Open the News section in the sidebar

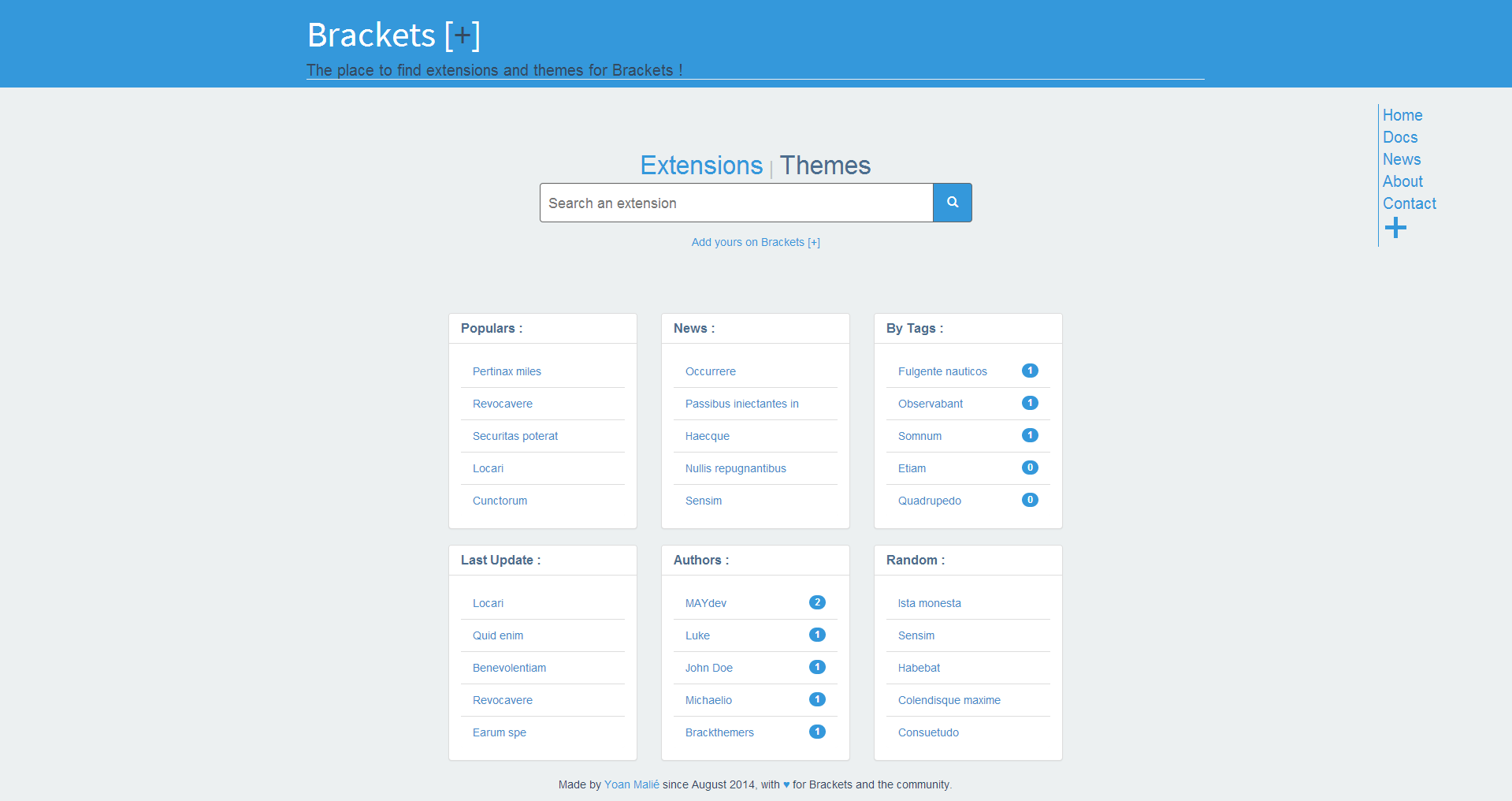click(x=1402, y=159)
